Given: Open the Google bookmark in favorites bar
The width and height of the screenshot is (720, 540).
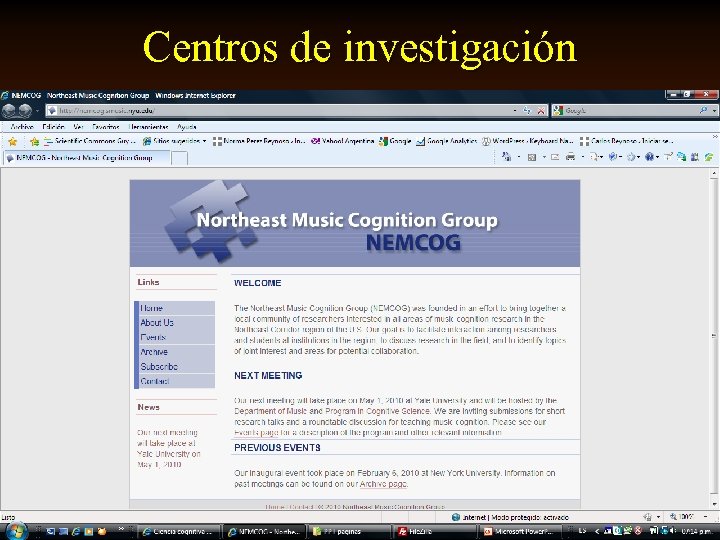Looking at the screenshot, I should 395,141.
